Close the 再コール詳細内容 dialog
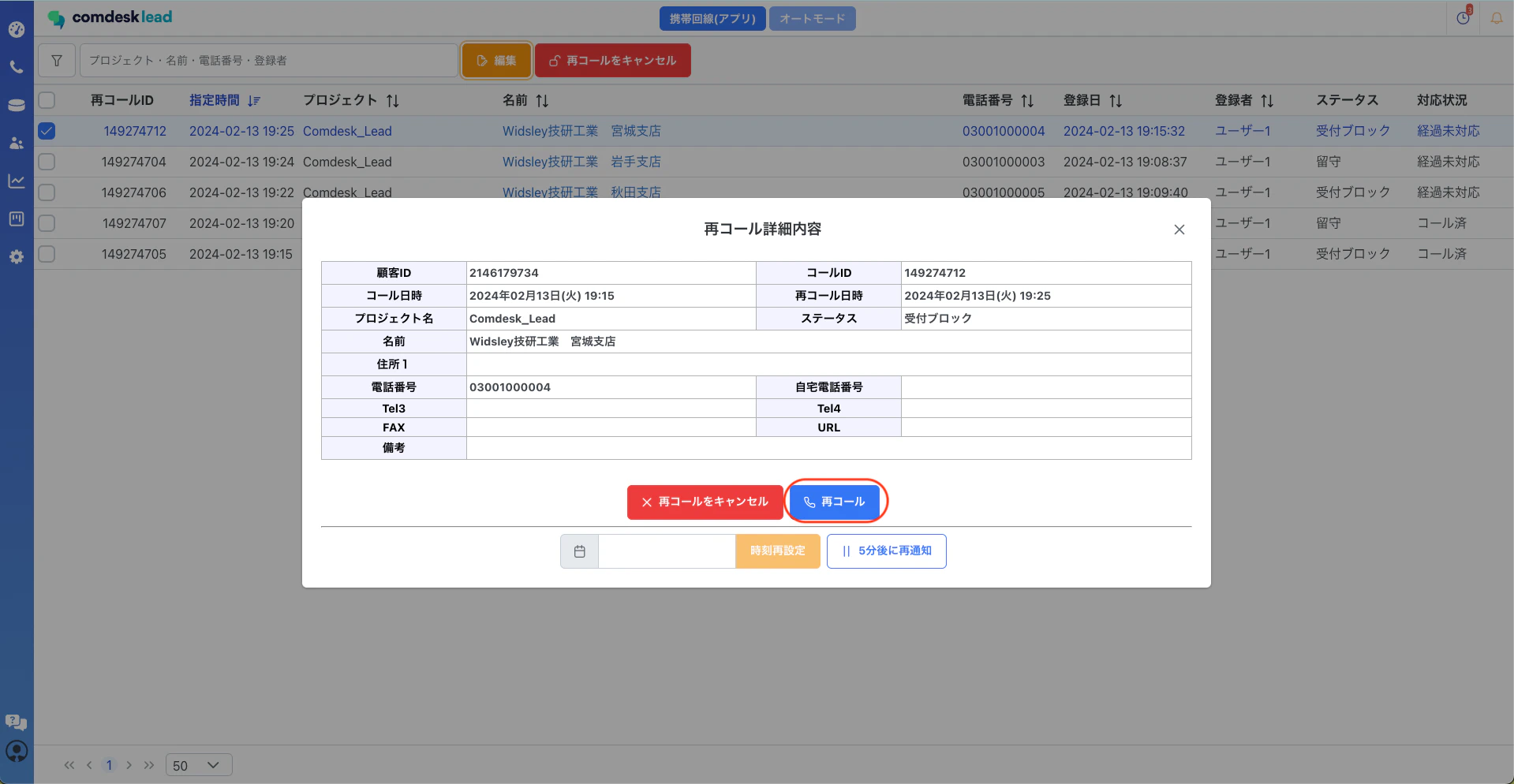The image size is (1514, 784). click(1179, 230)
